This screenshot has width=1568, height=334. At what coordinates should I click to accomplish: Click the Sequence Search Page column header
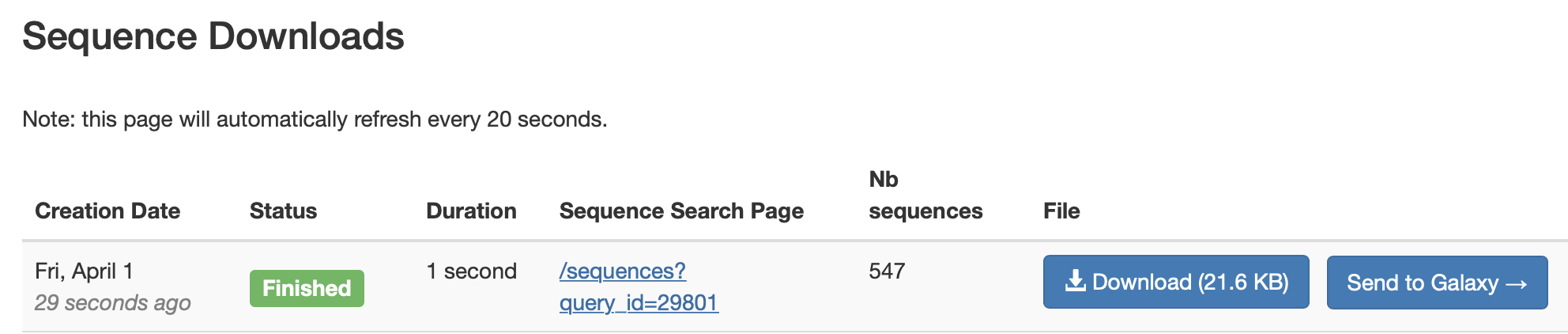pyautogui.click(x=681, y=211)
